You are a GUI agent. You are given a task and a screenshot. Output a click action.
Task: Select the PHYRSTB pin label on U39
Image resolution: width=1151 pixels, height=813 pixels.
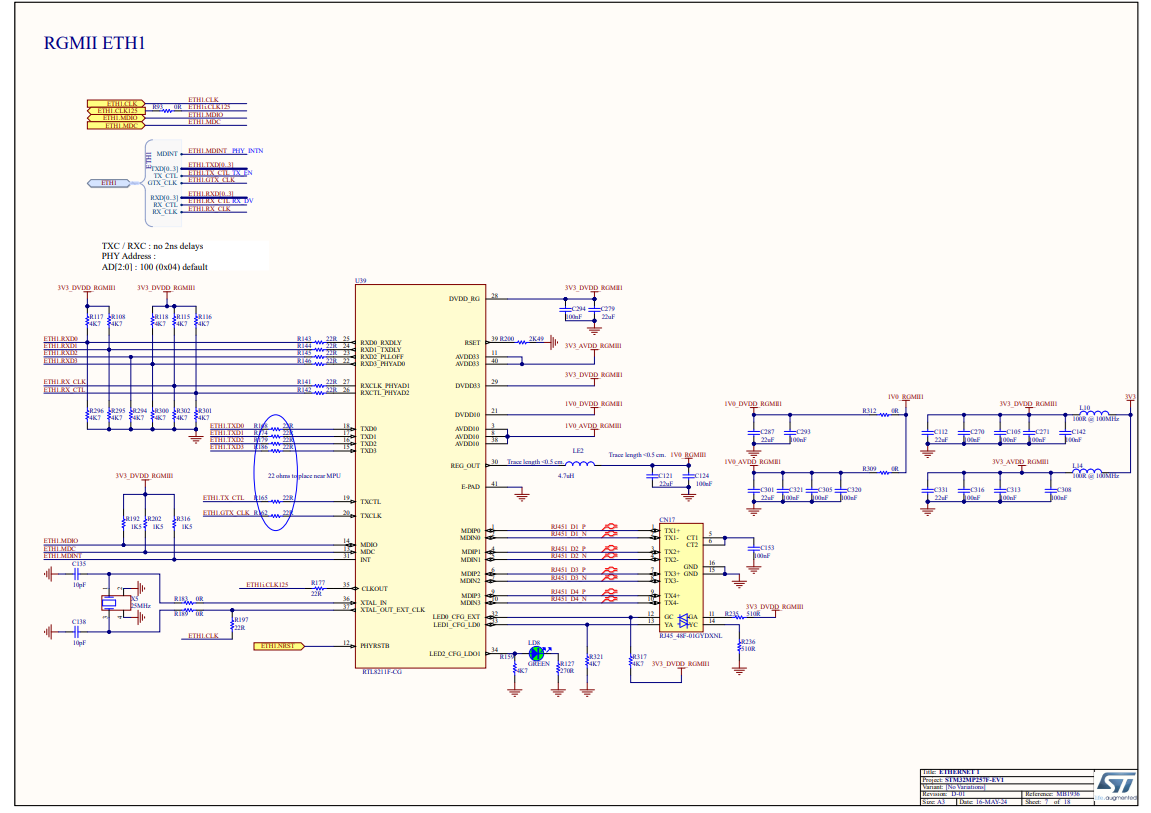point(375,646)
